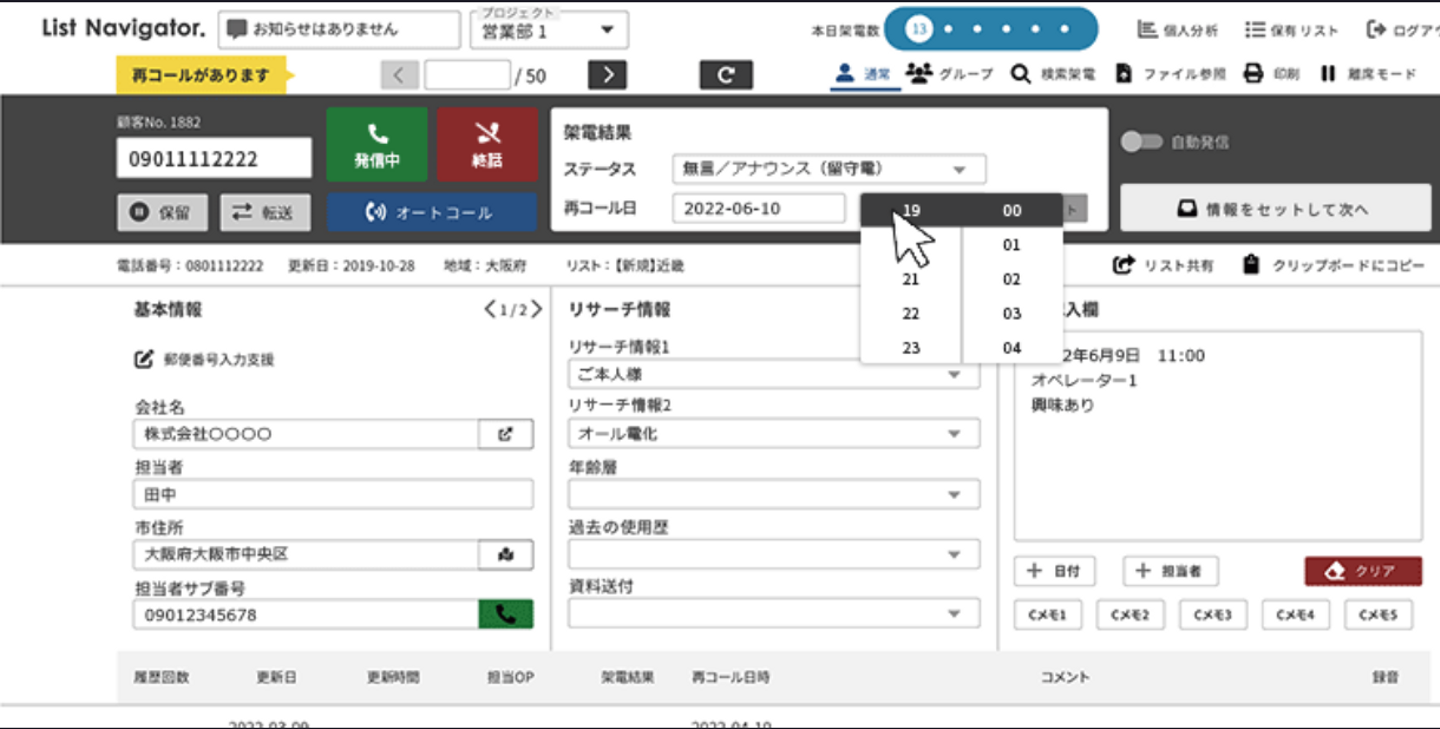This screenshot has width=1440, height=729.
Task: Switch to the グループ tab
Action: 949,74
